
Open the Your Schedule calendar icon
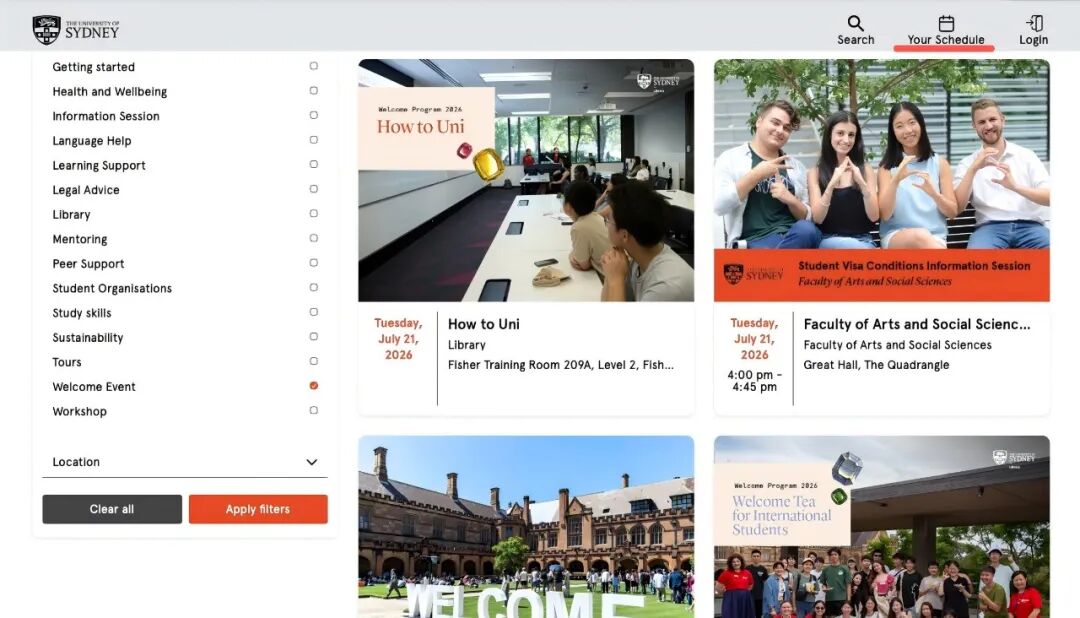(x=946, y=23)
